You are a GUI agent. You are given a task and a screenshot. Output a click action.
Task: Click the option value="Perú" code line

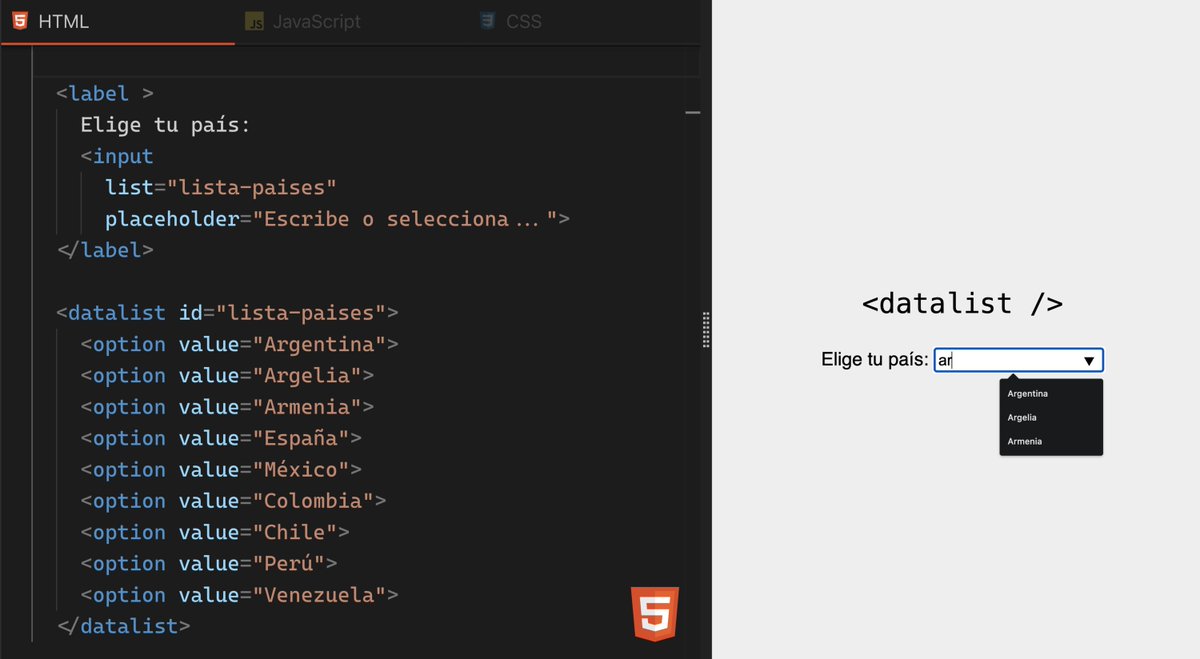coord(209,563)
